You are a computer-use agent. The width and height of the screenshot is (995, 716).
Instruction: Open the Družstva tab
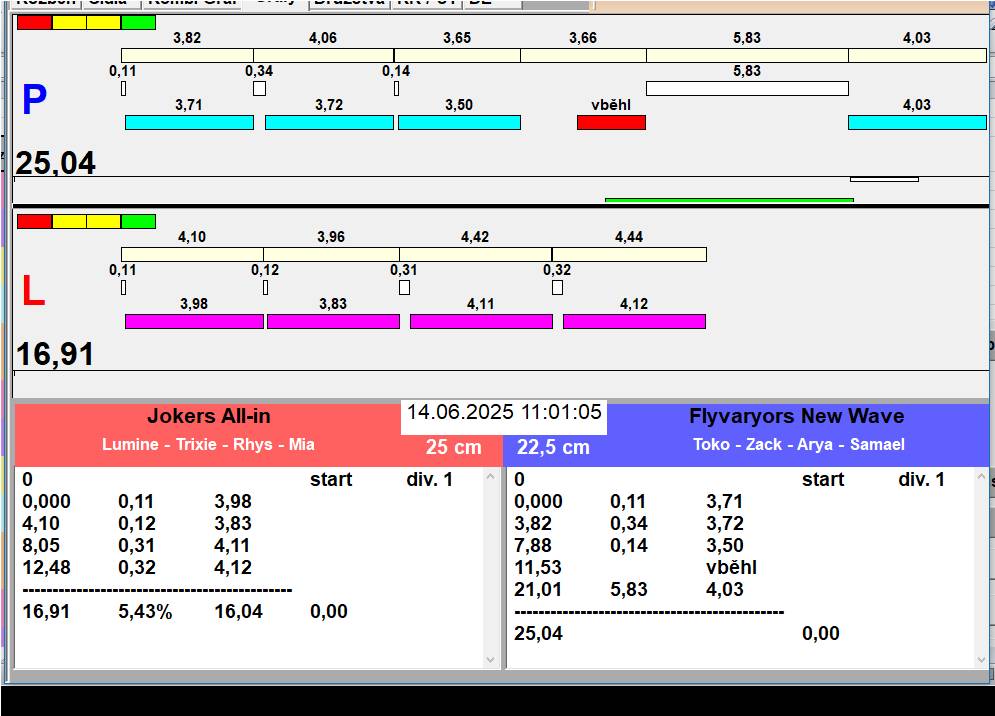pos(348,3)
